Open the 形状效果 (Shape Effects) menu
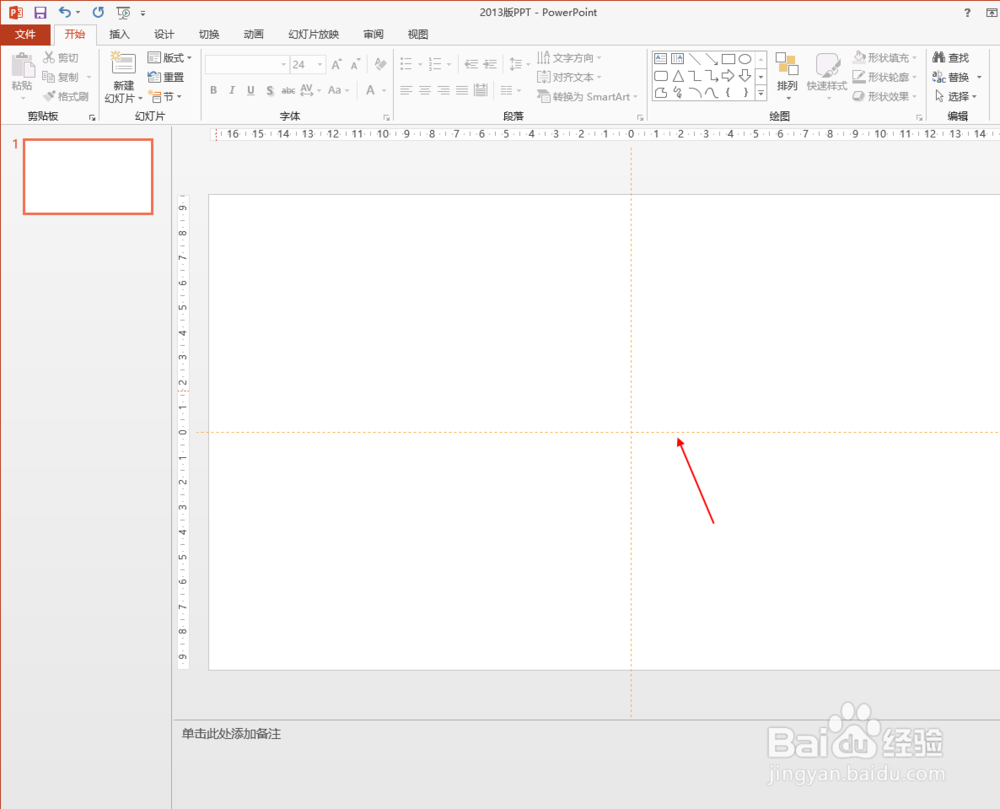This screenshot has height=809, width=1000. coord(885,96)
